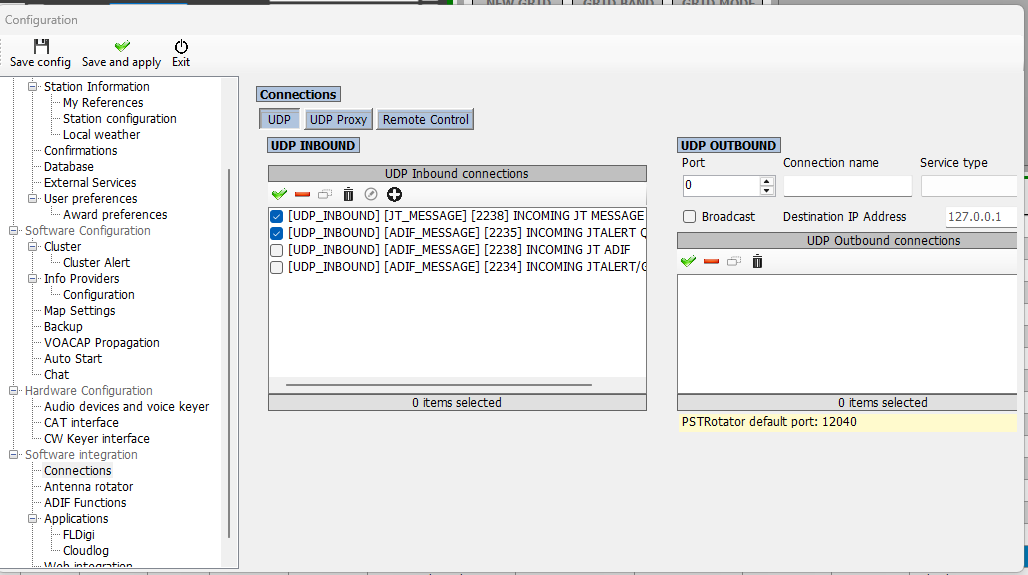Open Backup settings

click(x=63, y=327)
